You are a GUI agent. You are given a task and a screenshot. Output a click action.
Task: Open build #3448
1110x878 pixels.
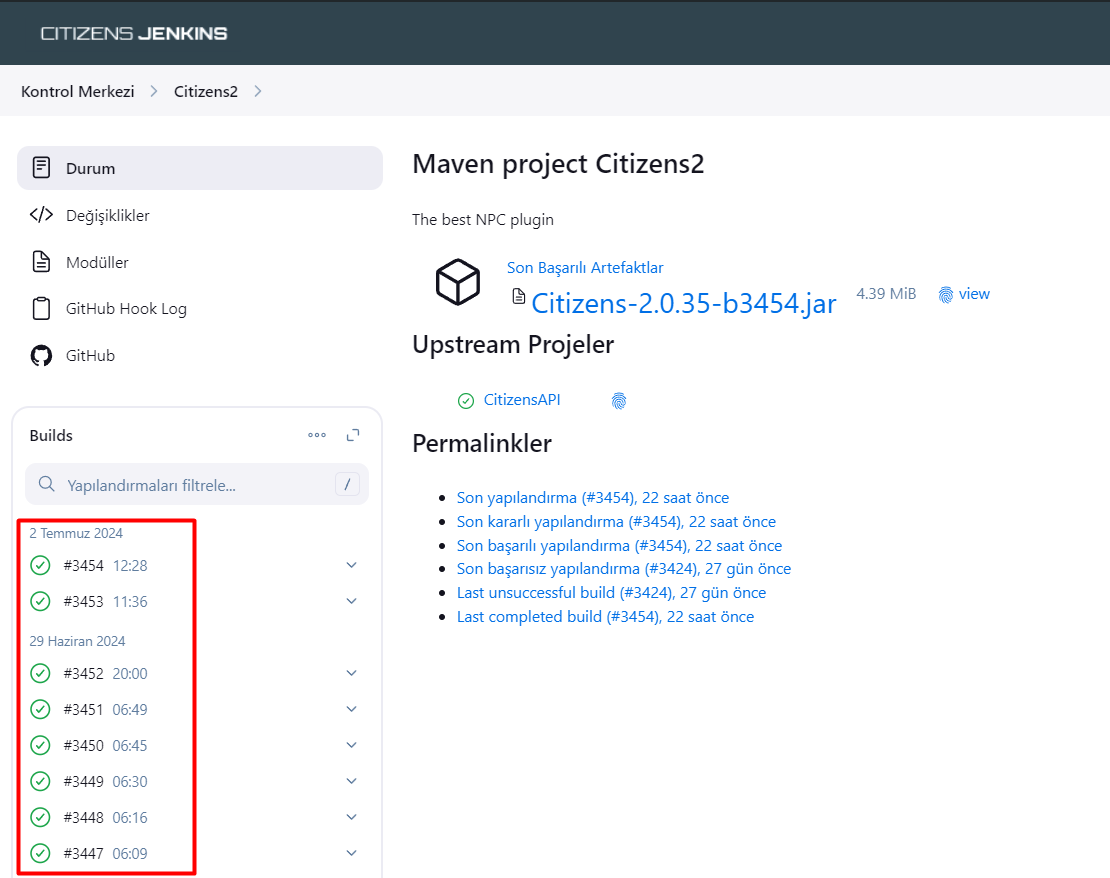pos(83,818)
